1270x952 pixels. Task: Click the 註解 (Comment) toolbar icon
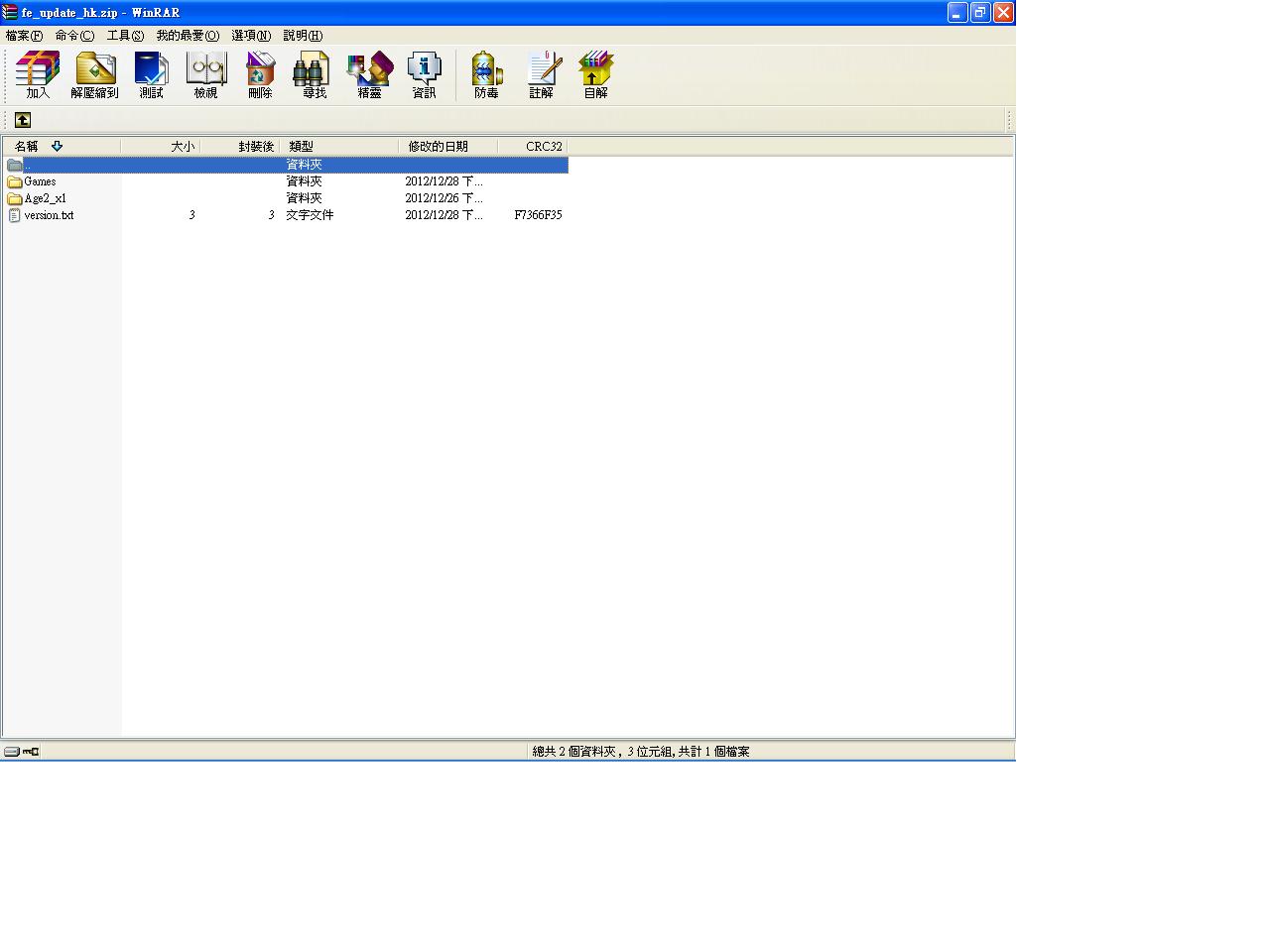(542, 74)
